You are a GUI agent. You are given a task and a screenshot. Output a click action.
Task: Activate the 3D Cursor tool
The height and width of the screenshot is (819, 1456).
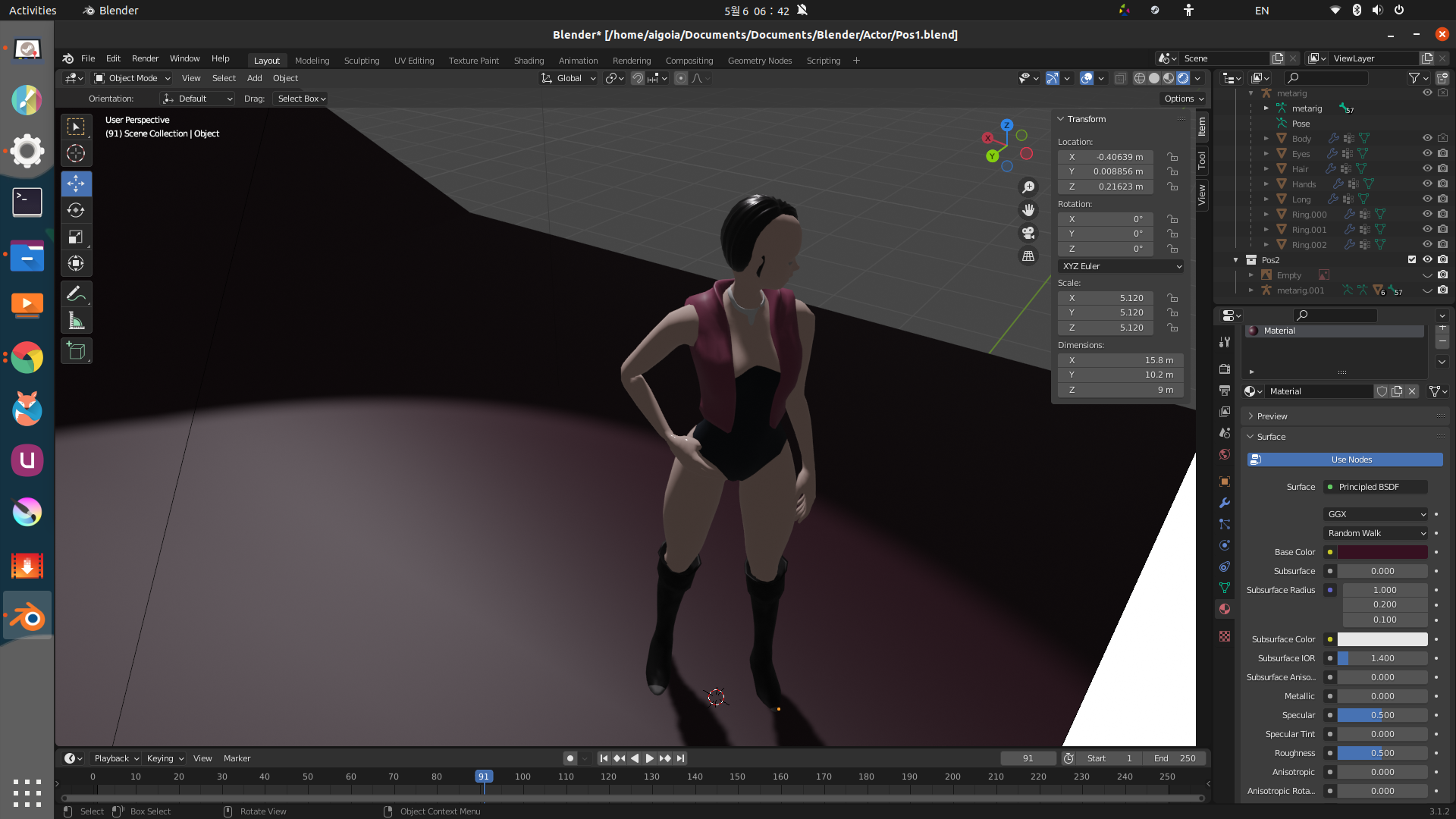pos(76,153)
